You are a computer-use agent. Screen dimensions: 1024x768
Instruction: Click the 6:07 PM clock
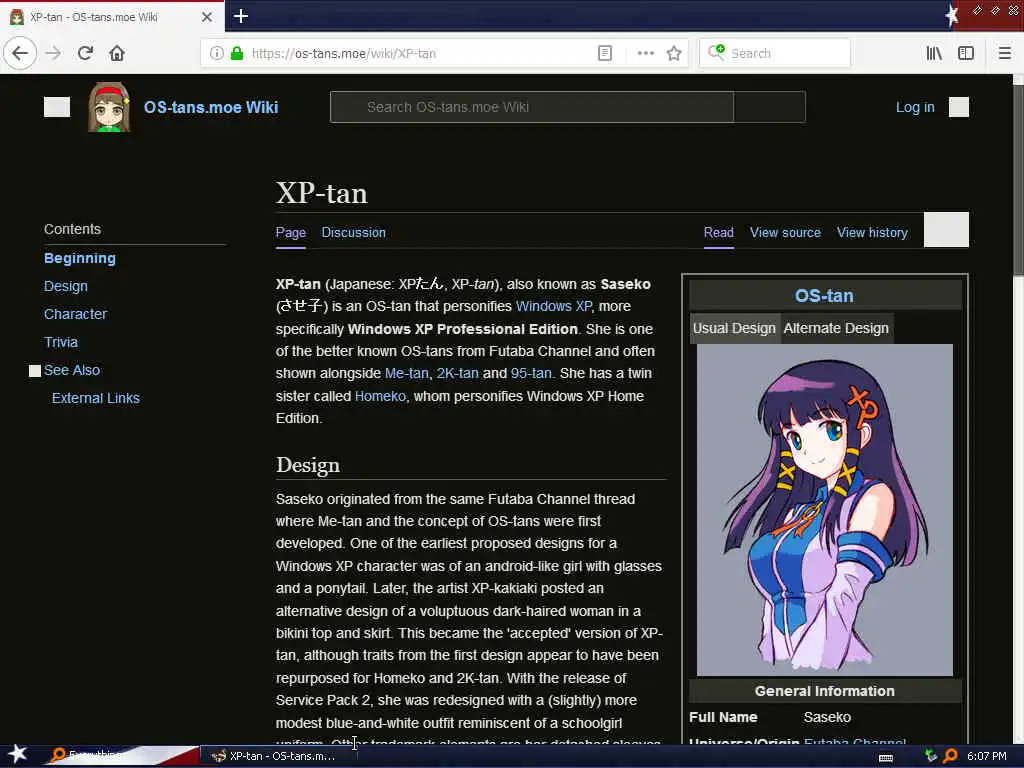click(x=986, y=756)
